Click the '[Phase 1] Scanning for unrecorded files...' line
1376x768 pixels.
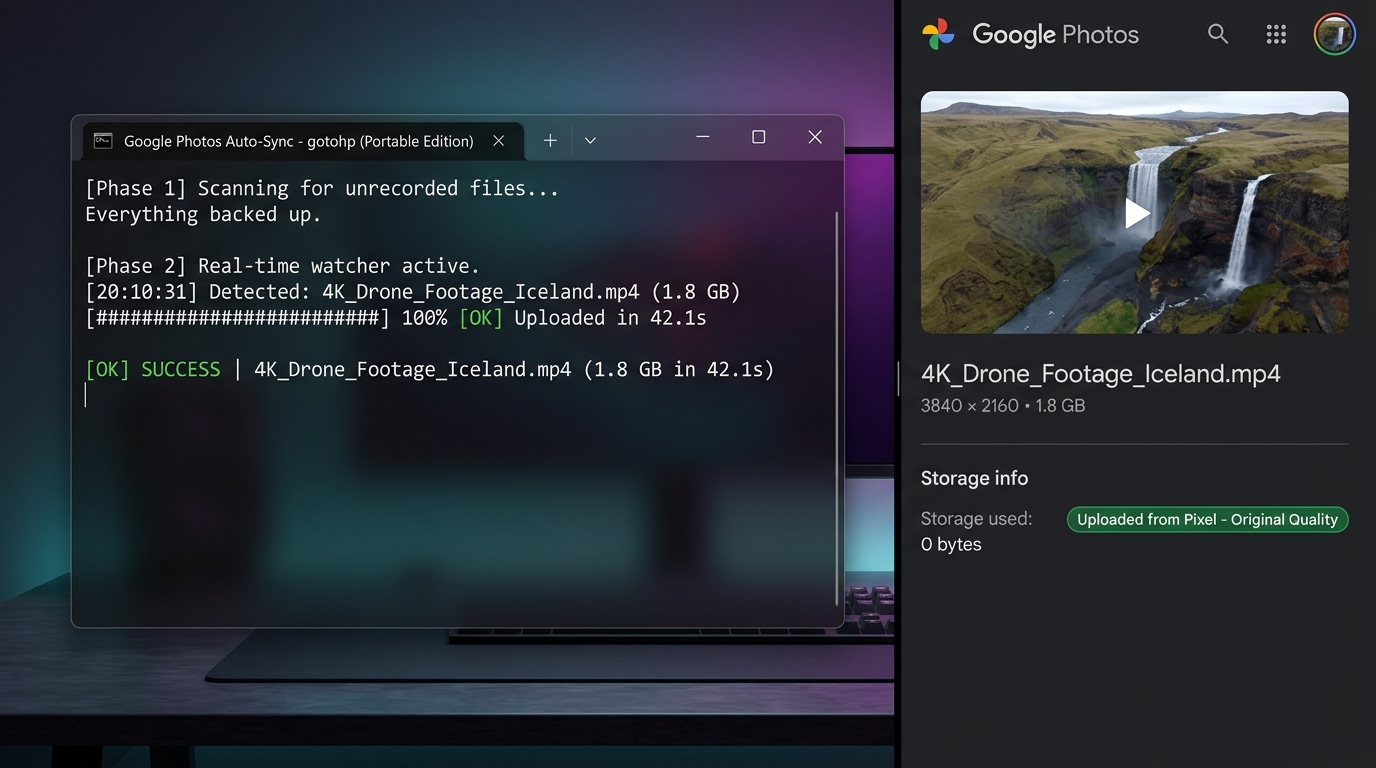[322, 188]
